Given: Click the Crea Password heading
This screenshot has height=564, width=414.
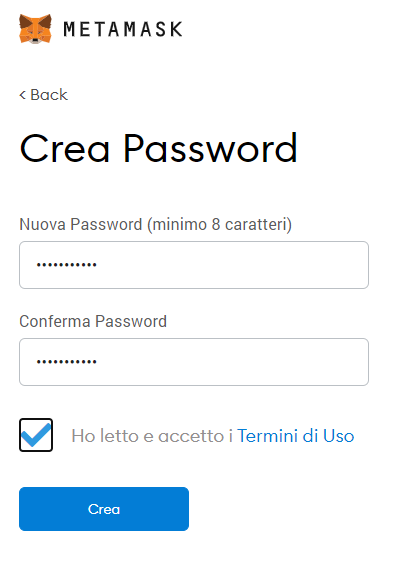Looking at the screenshot, I should pos(158,148).
